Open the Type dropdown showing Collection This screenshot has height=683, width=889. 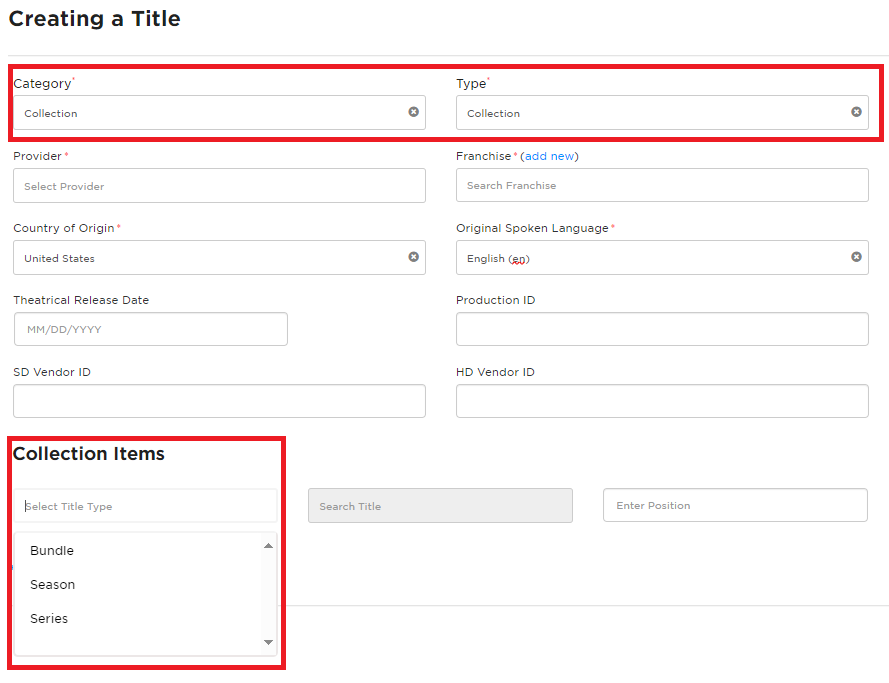[662, 113]
